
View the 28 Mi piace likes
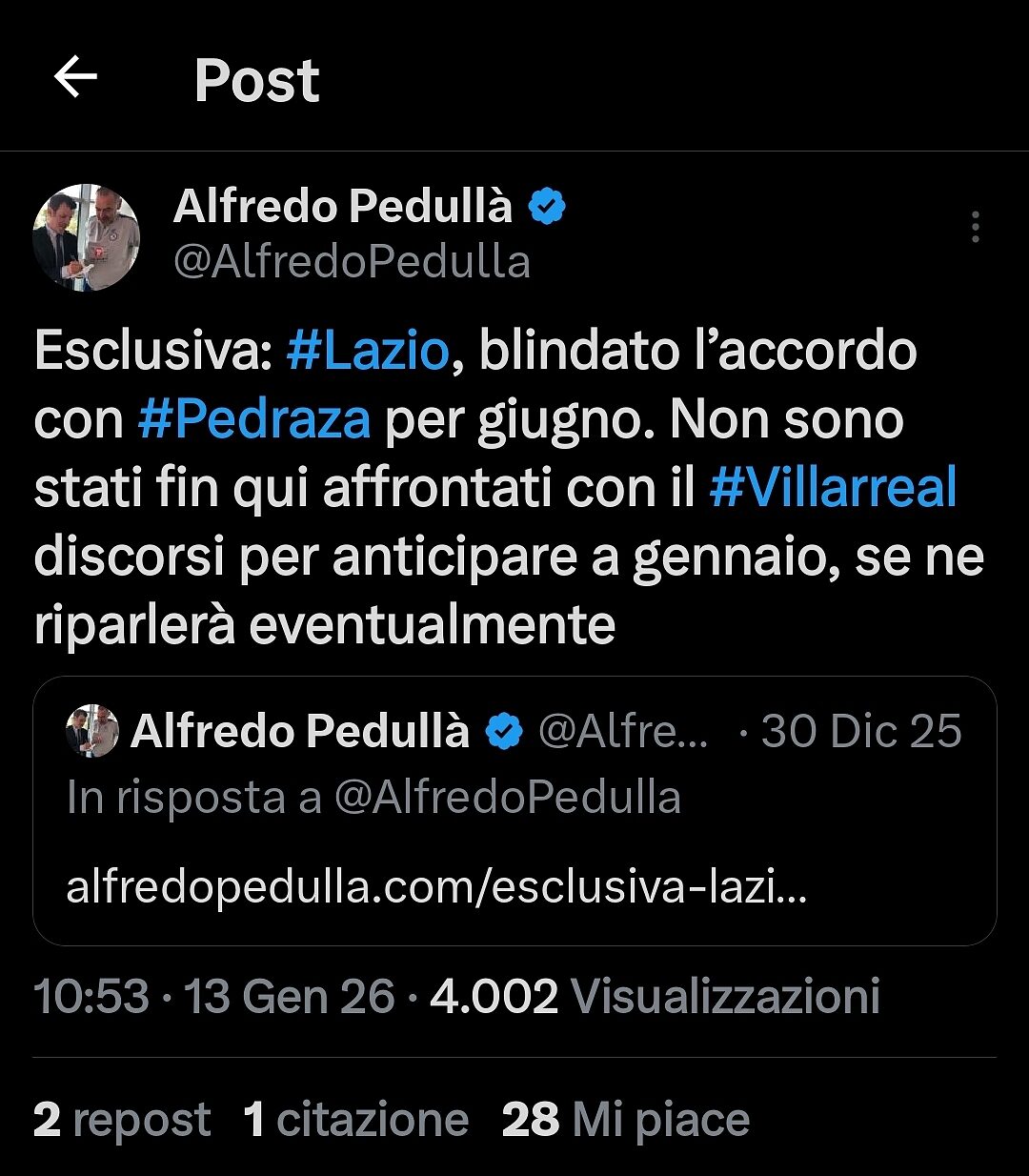coord(625,1120)
